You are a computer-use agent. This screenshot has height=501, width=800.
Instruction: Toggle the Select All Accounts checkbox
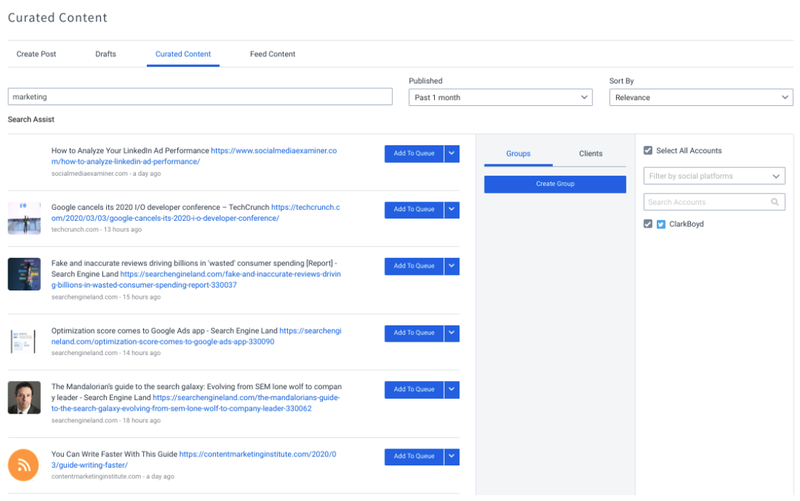[x=648, y=151]
